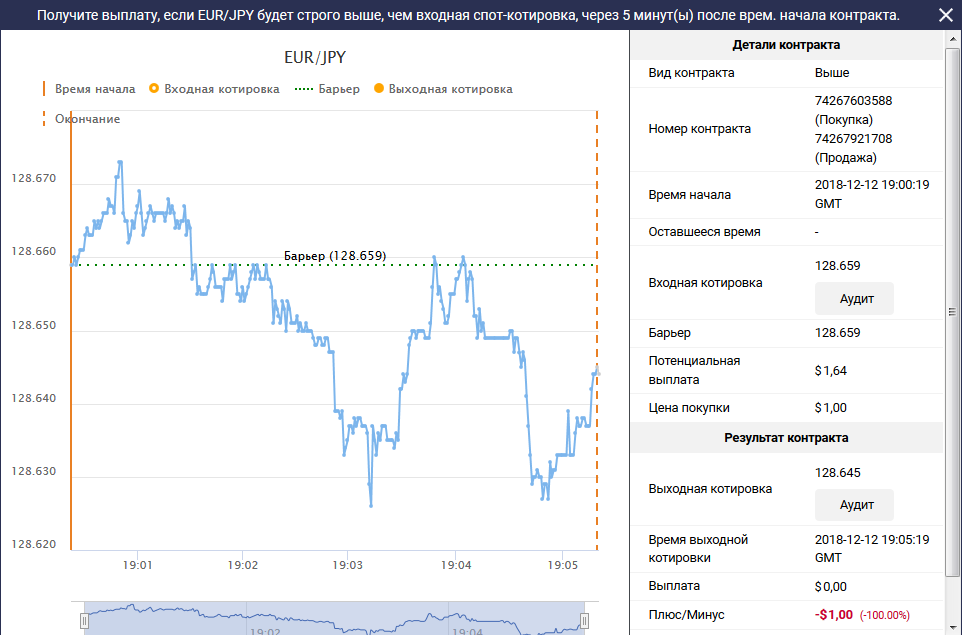
Task: Click the 'Детали контракта' section header
Action: coord(786,45)
